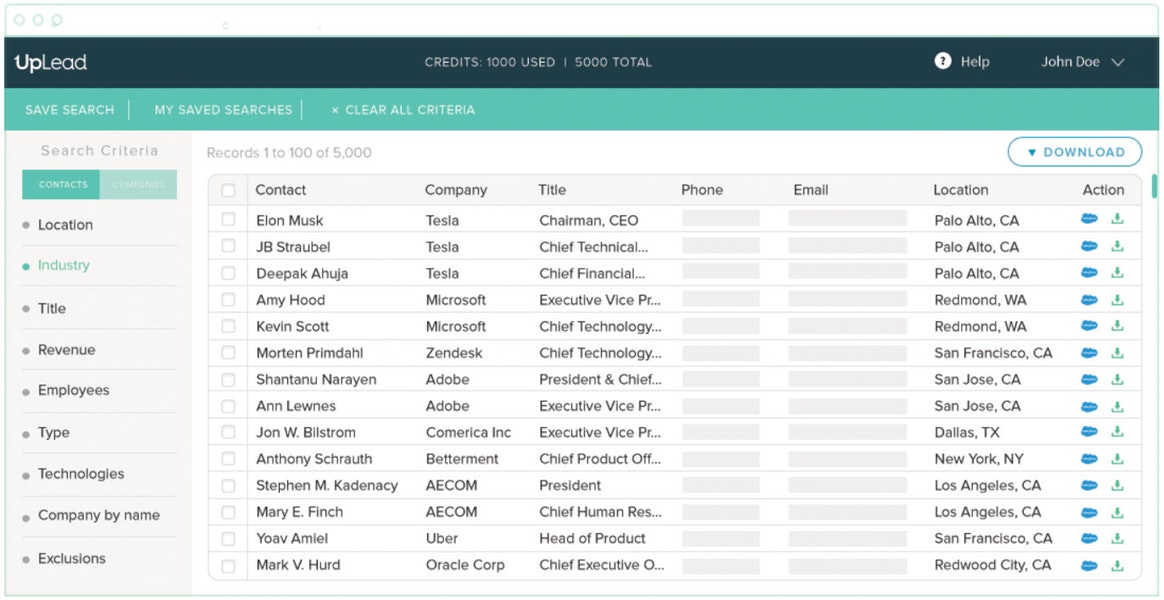This screenshot has width=1164, height=600.
Task: Click the Salesforce icon for Amy Hood
Action: coord(1089,299)
